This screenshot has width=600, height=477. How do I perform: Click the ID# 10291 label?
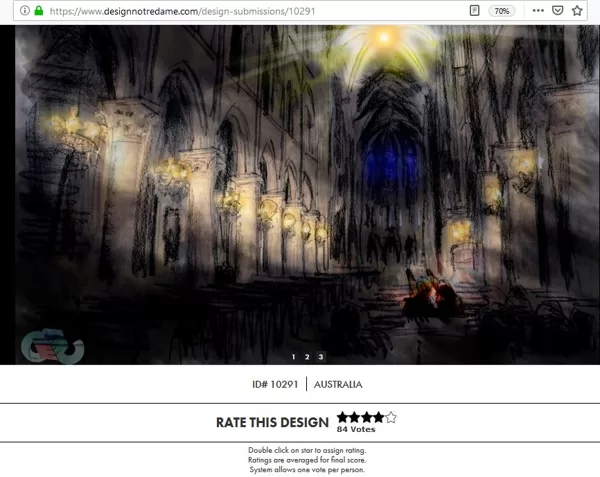(x=275, y=384)
